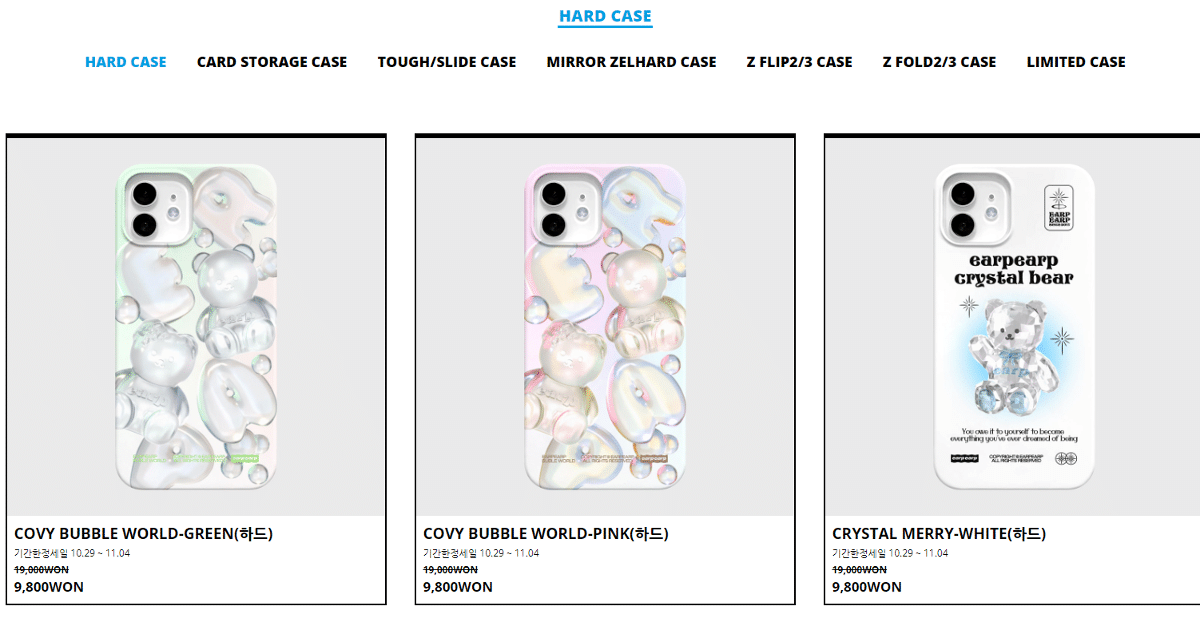Screen dimensions: 1200x630
Task: View the green Covy Bubble World case image
Action: pyautogui.click(x=196, y=326)
